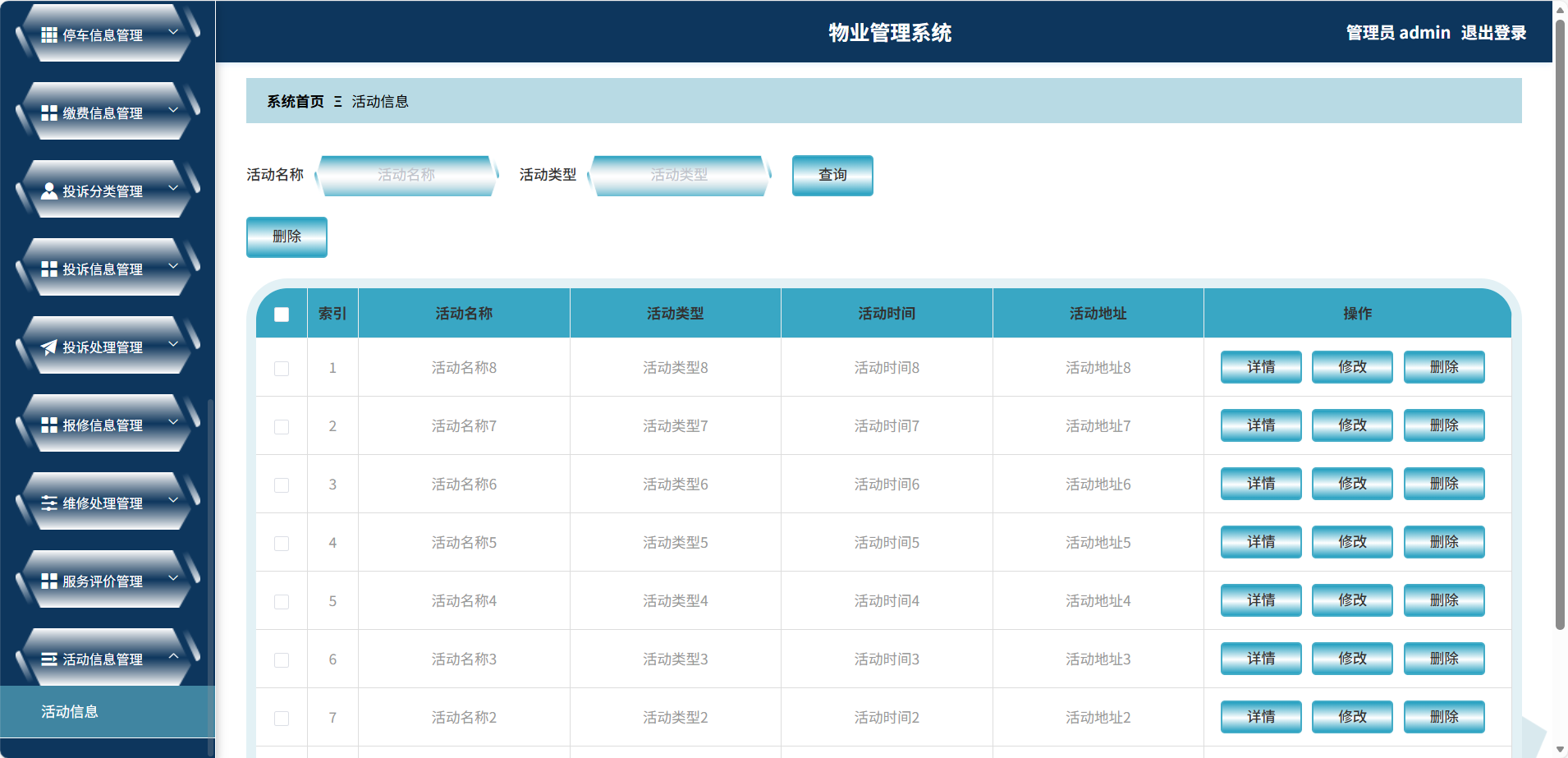Click the paper plane icon beside 投诉处理管理
The image size is (1568, 758).
(49, 347)
